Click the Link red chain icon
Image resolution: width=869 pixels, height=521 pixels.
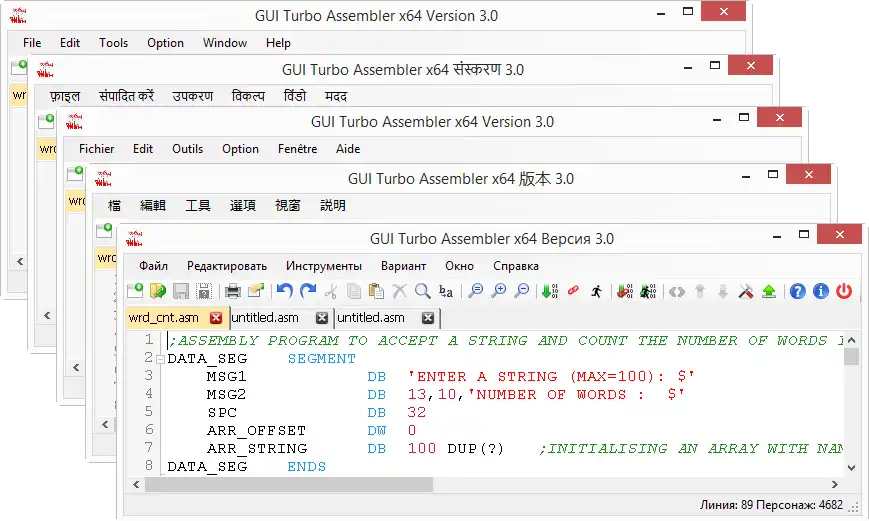pyautogui.click(x=573, y=291)
